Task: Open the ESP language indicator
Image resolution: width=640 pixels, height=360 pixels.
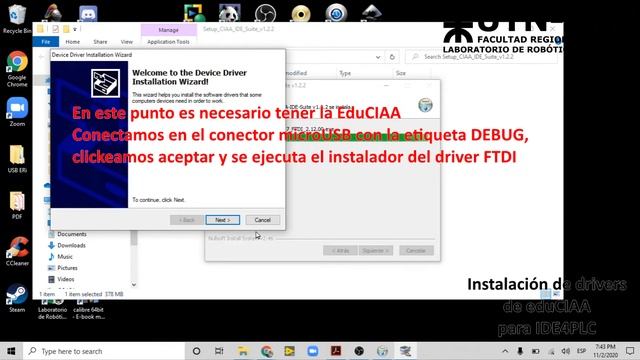Action: pyautogui.click(x=581, y=351)
